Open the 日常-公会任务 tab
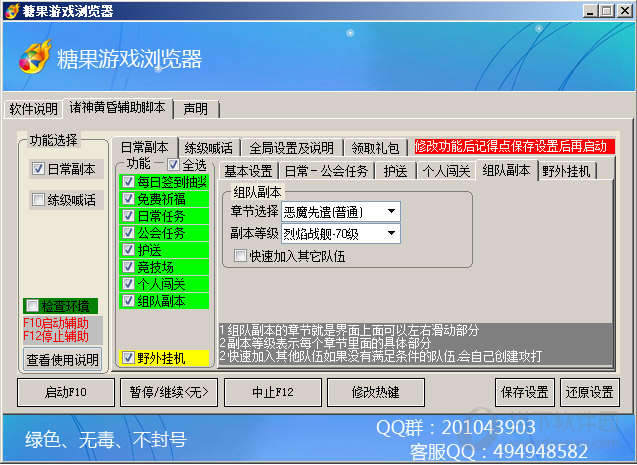 [x=327, y=171]
